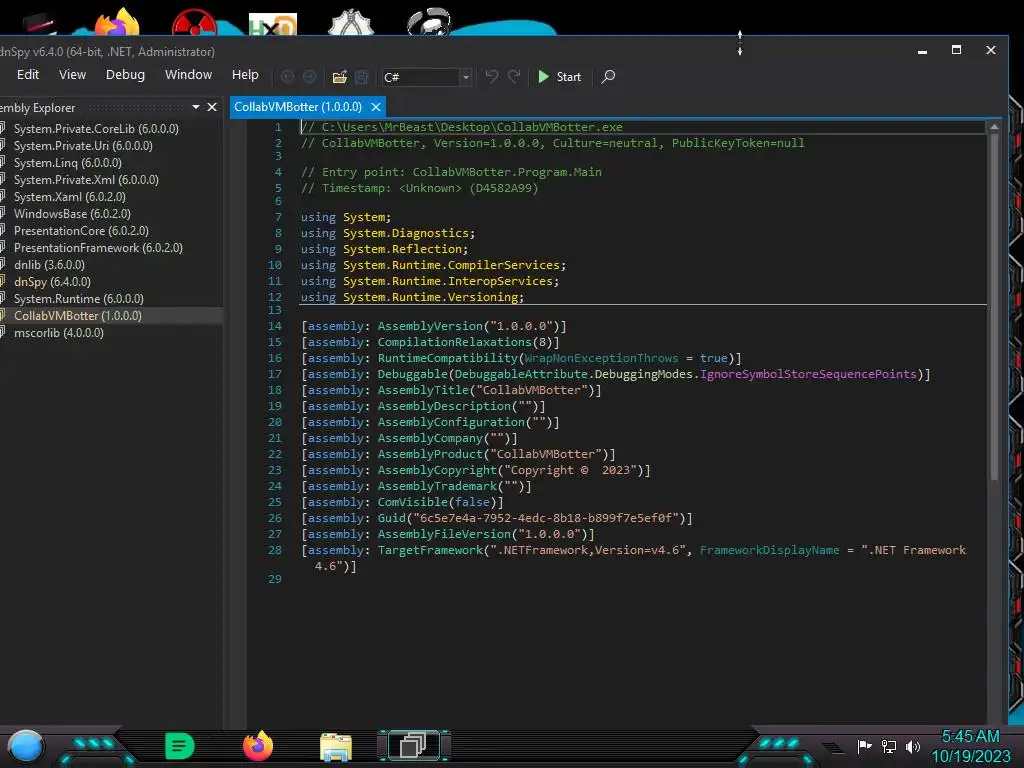
Task: Open File Explorer from the taskbar
Action: [x=336, y=746]
